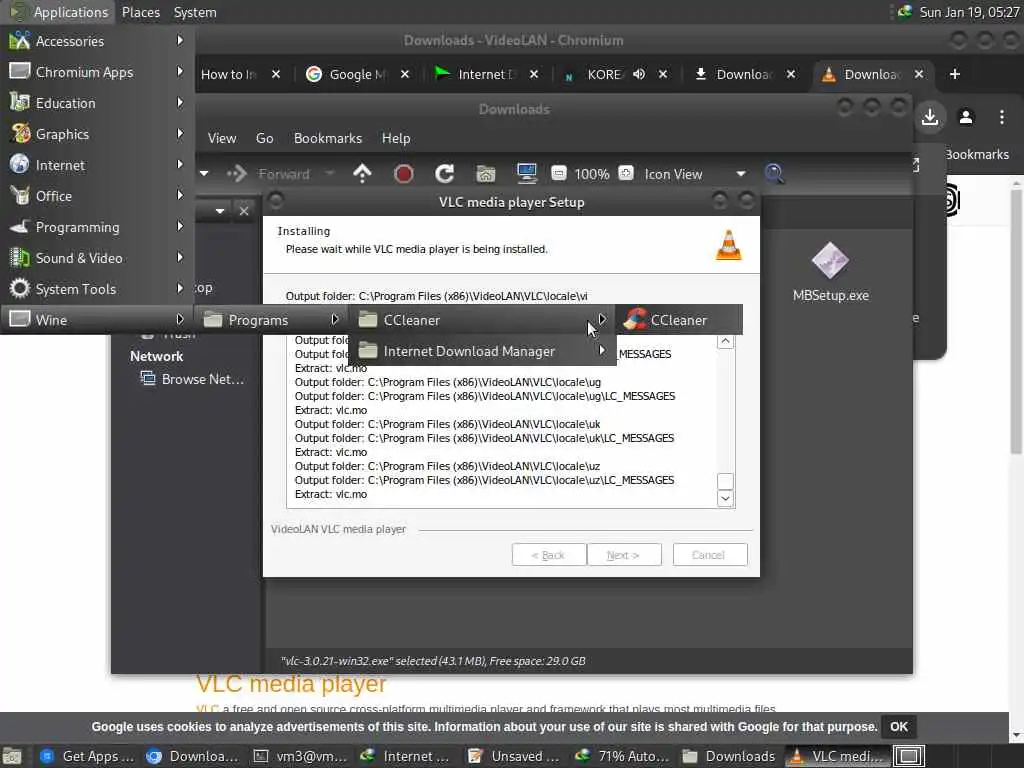1024x768 pixels.
Task: Select Browse Network in sidebar
Action: (193, 379)
